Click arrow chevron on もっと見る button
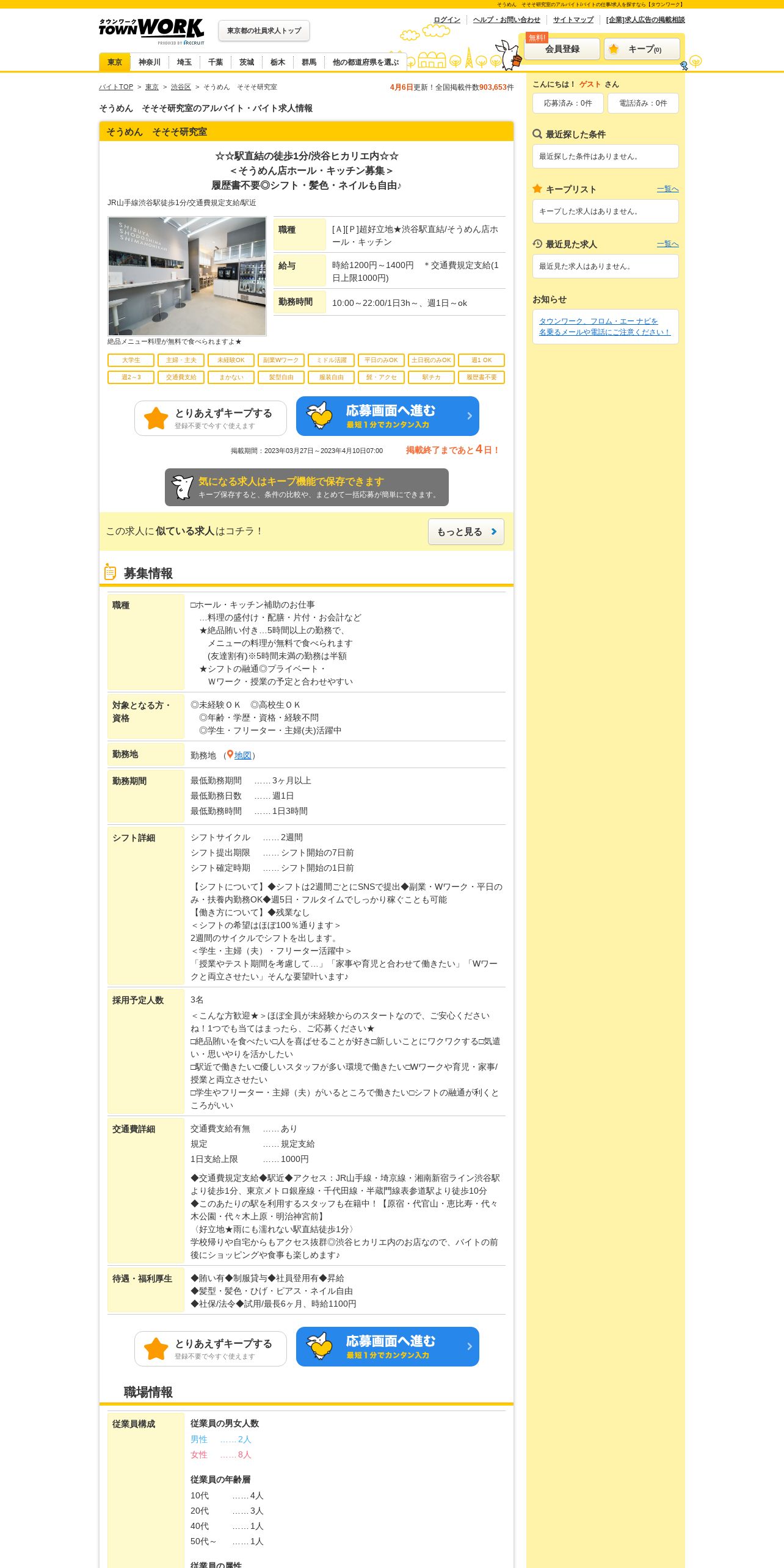The image size is (784, 1568). click(x=494, y=532)
